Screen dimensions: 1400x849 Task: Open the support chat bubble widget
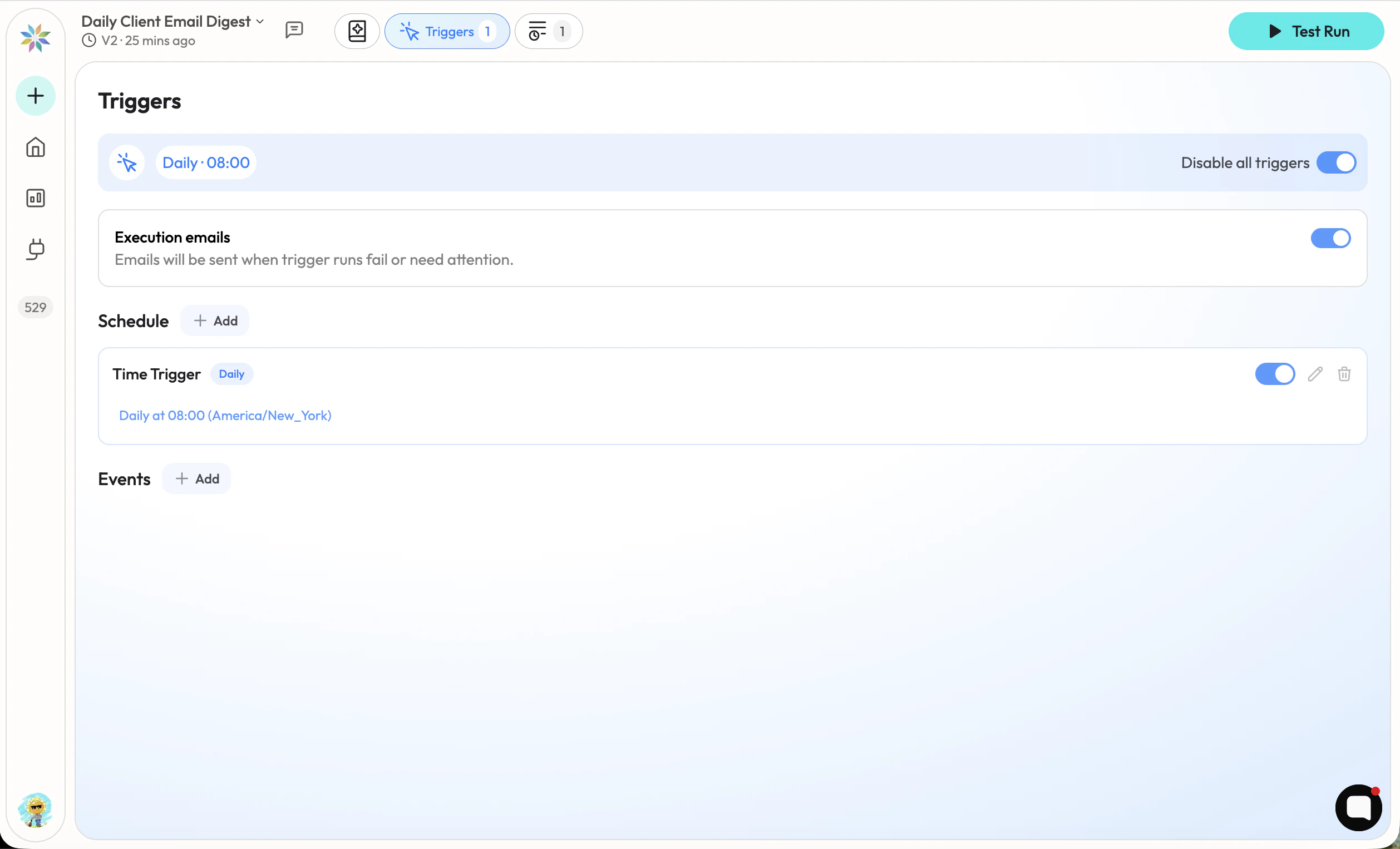pos(1358,807)
